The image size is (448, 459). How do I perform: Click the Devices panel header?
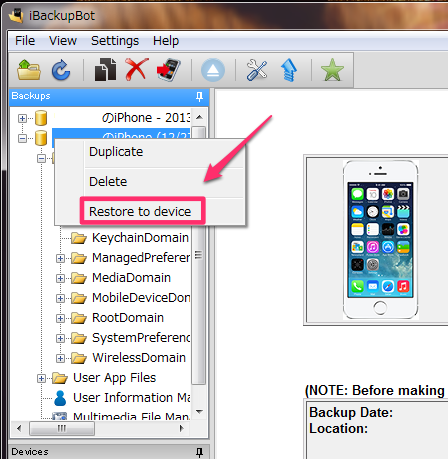coord(109,452)
